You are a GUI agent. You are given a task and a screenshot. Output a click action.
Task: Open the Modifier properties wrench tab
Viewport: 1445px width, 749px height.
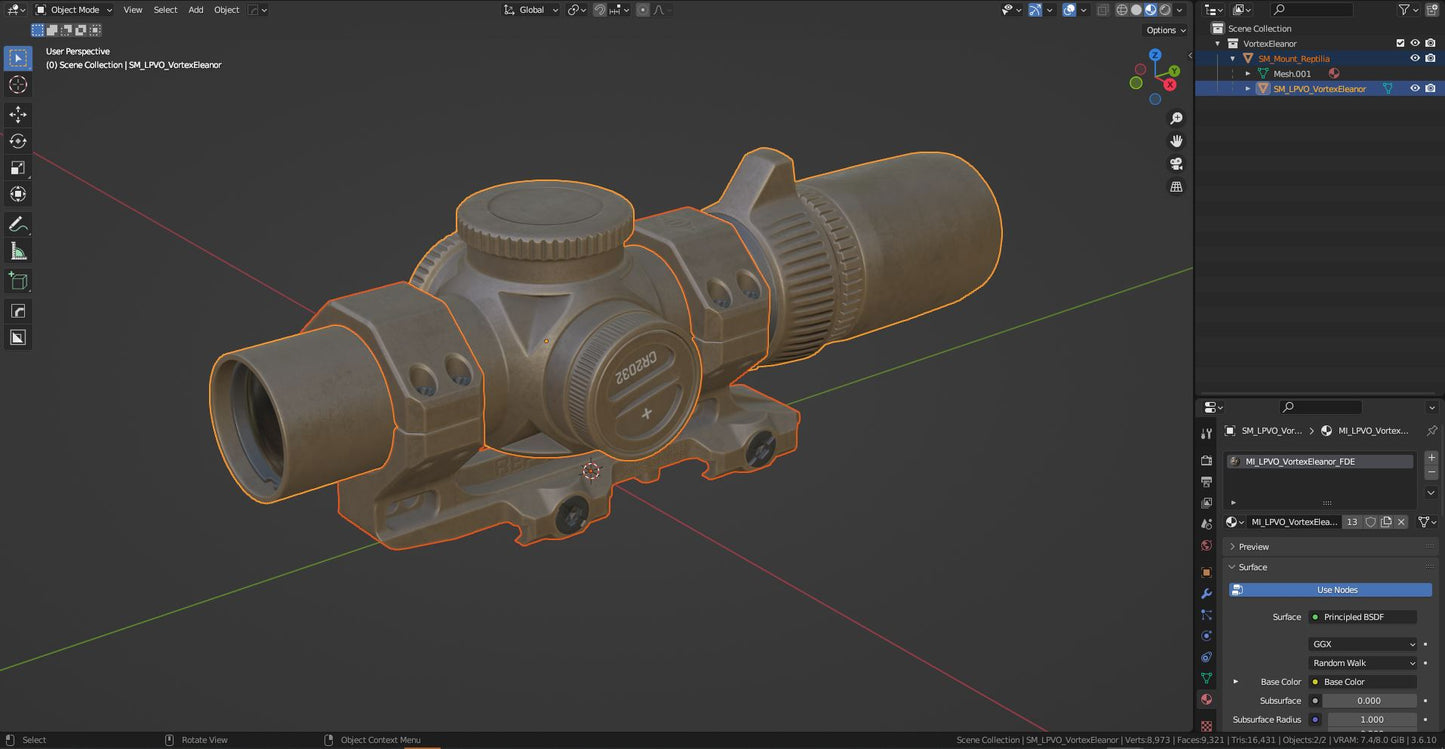[1206, 594]
